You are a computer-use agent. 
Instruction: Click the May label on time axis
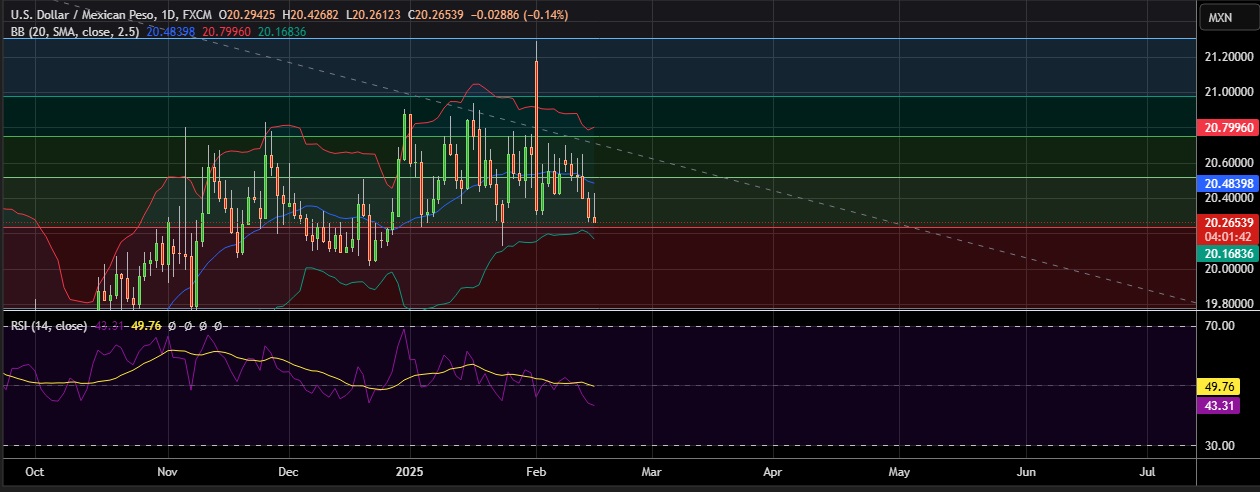tap(899, 470)
